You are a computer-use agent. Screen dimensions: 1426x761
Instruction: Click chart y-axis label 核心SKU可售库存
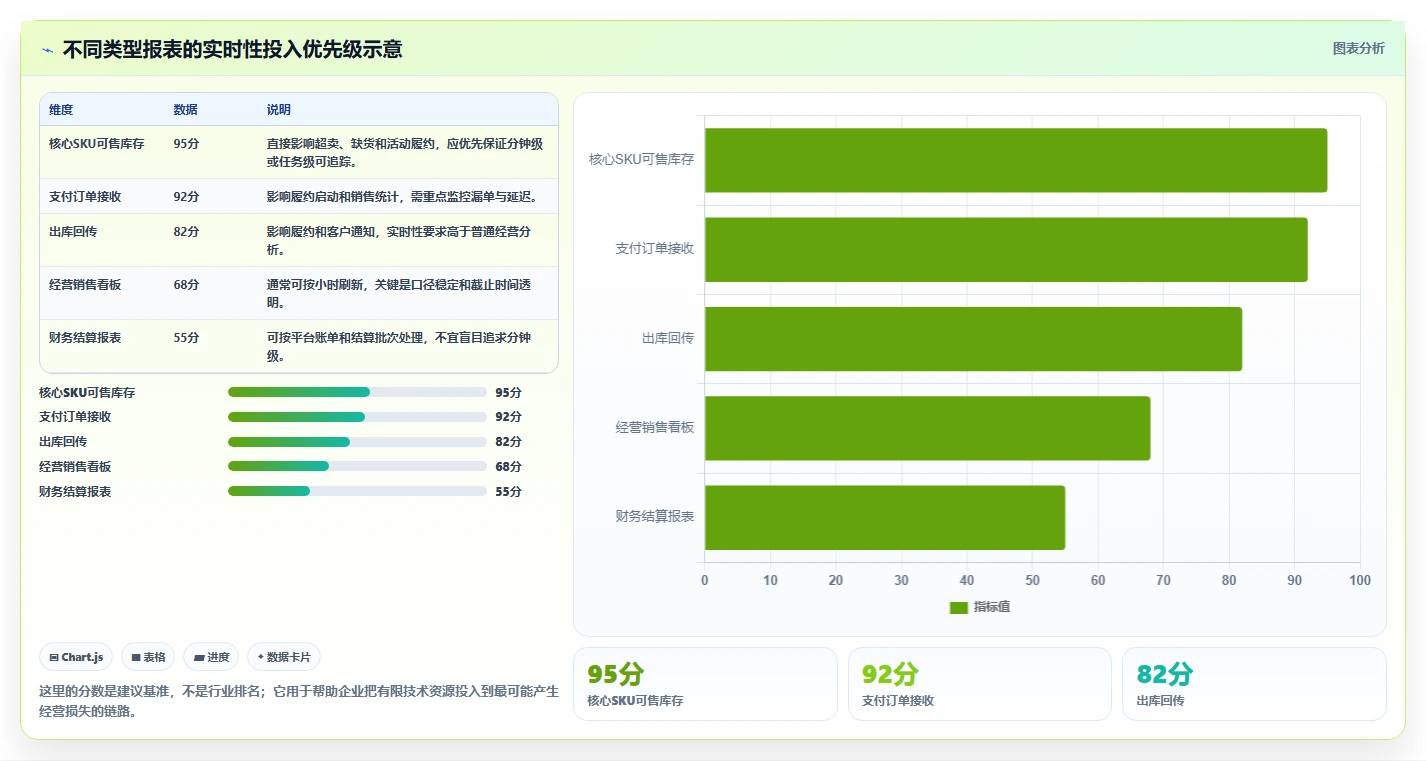641,159
